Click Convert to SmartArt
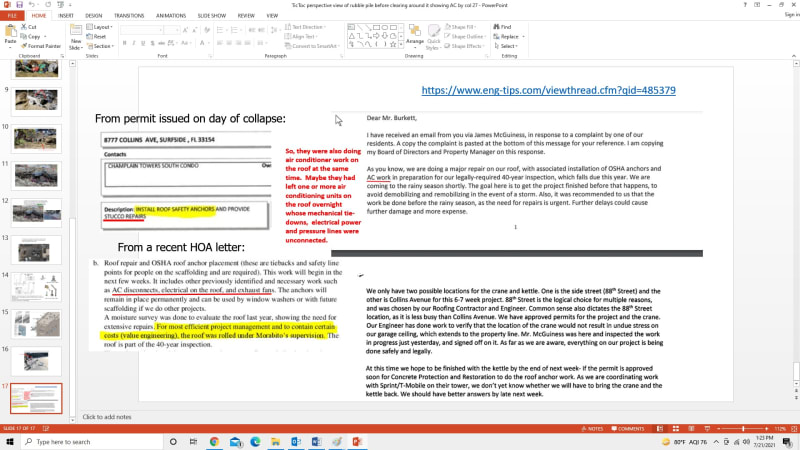 pos(312,46)
